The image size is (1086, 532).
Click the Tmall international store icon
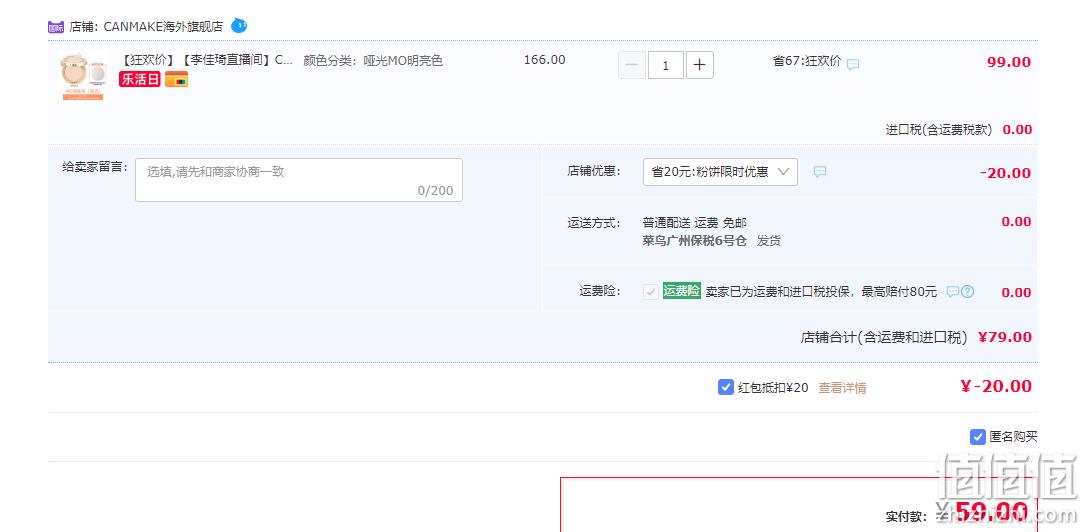pos(56,27)
